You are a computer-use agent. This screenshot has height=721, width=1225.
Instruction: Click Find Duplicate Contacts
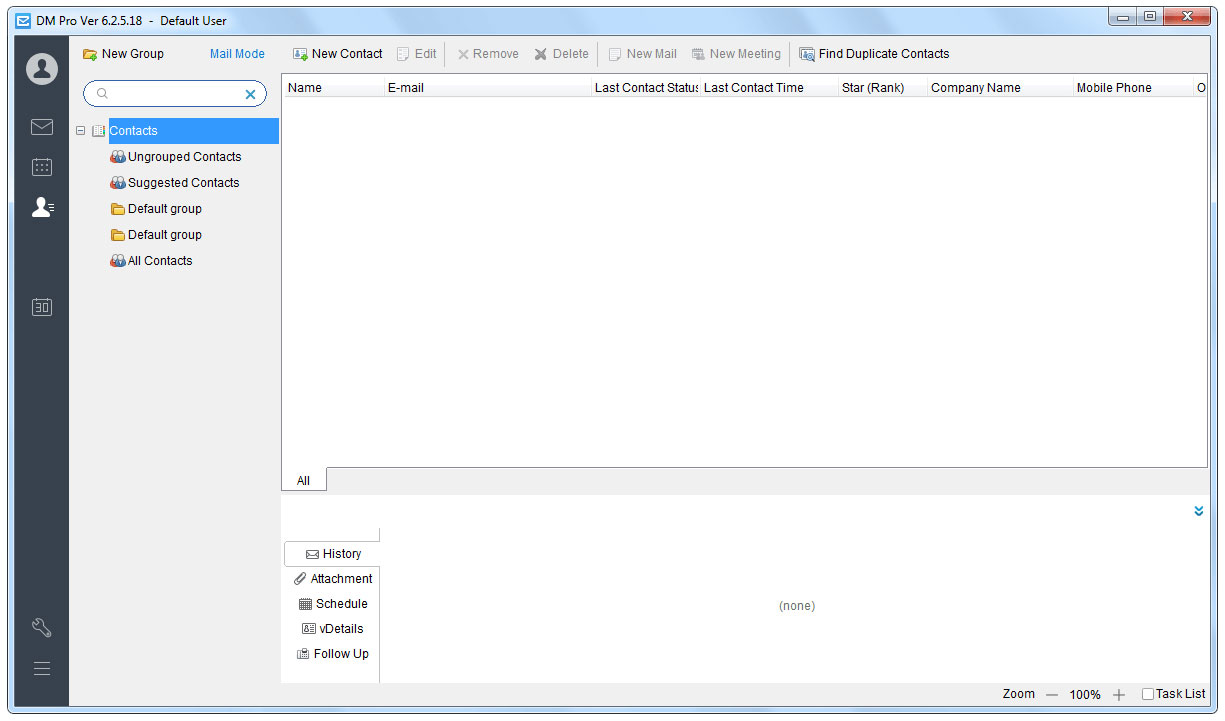coord(874,54)
